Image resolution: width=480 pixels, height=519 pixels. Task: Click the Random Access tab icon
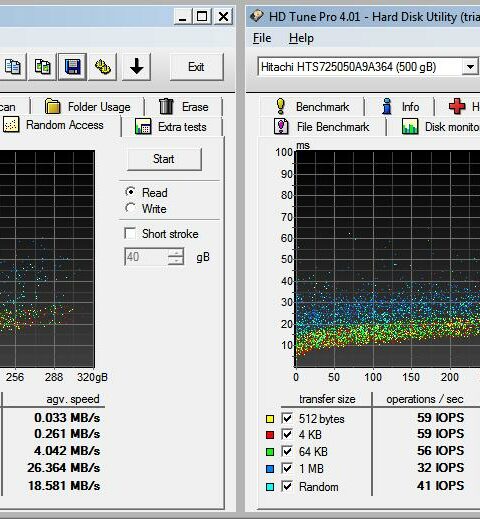point(11,125)
